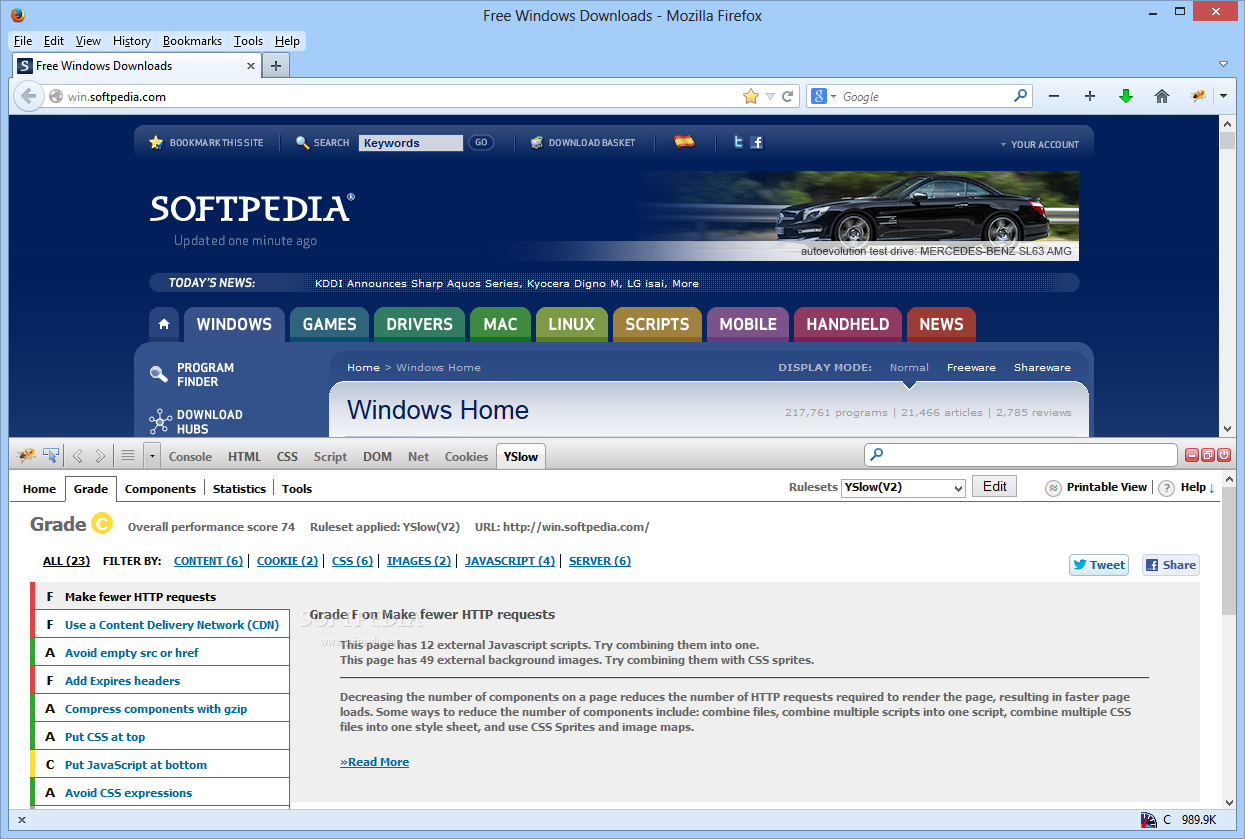Select the 'Add Expires headers' rule
This screenshot has width=1245, height=839.
click(160, 680)
